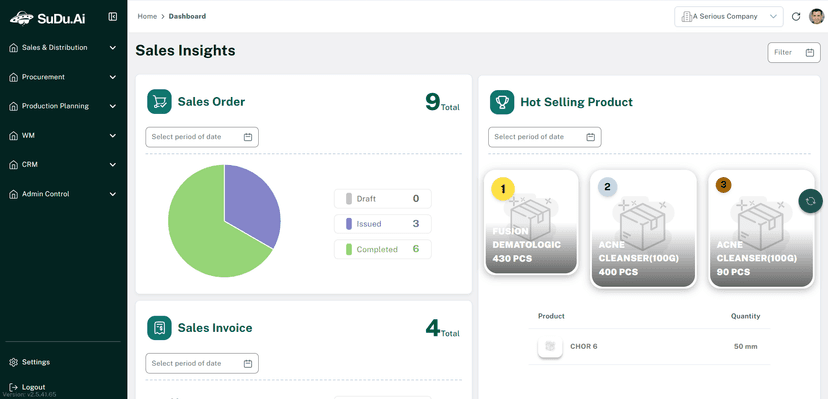Viewport: 828px width, 399px height.
Task: Click the CHOR 6 product thumbnail icon
Action: click(550, 347)
